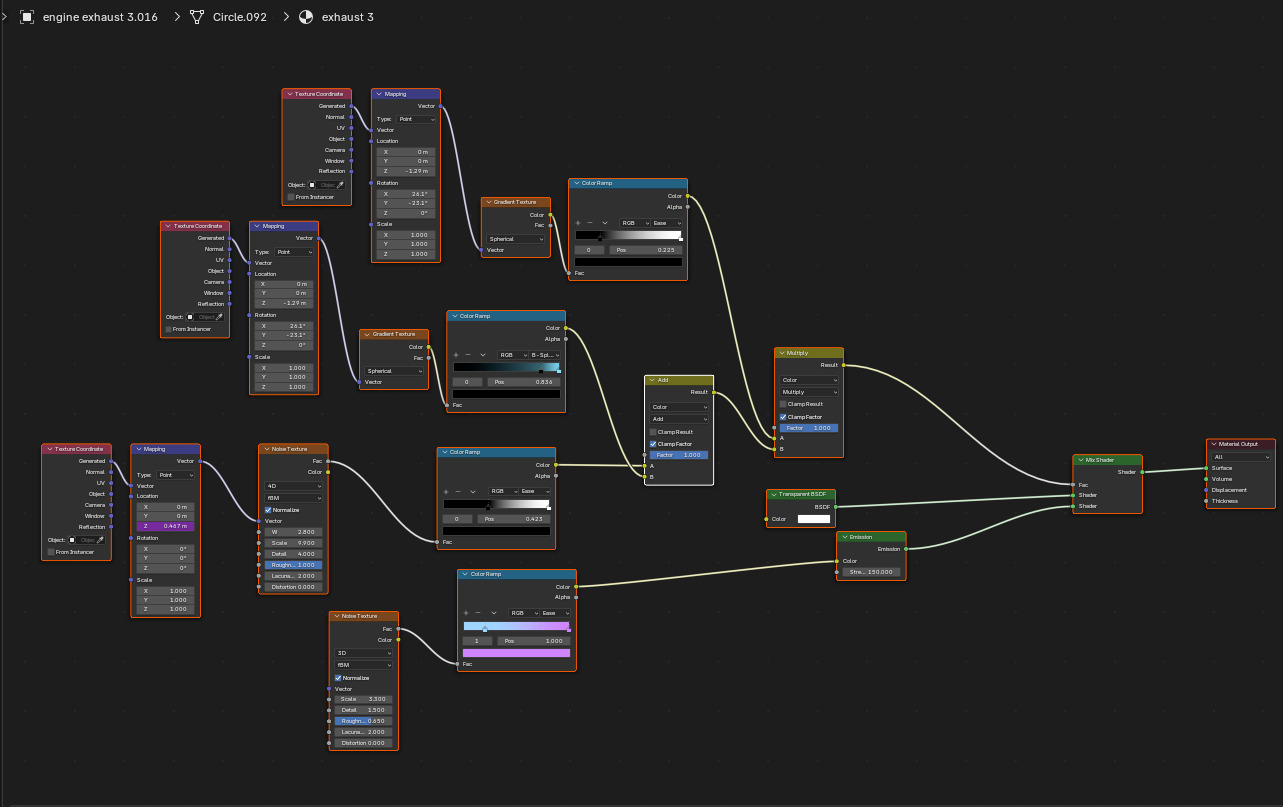Click W 2.800 field in Noise Texture
This screenshot has height=807, width=1283.
point(293,532)
